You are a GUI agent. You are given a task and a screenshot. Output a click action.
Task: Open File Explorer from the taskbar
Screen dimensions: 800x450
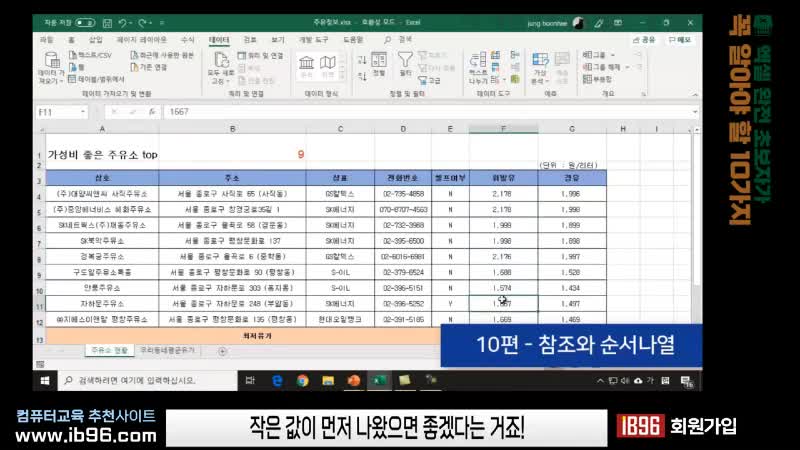point(328,381)
